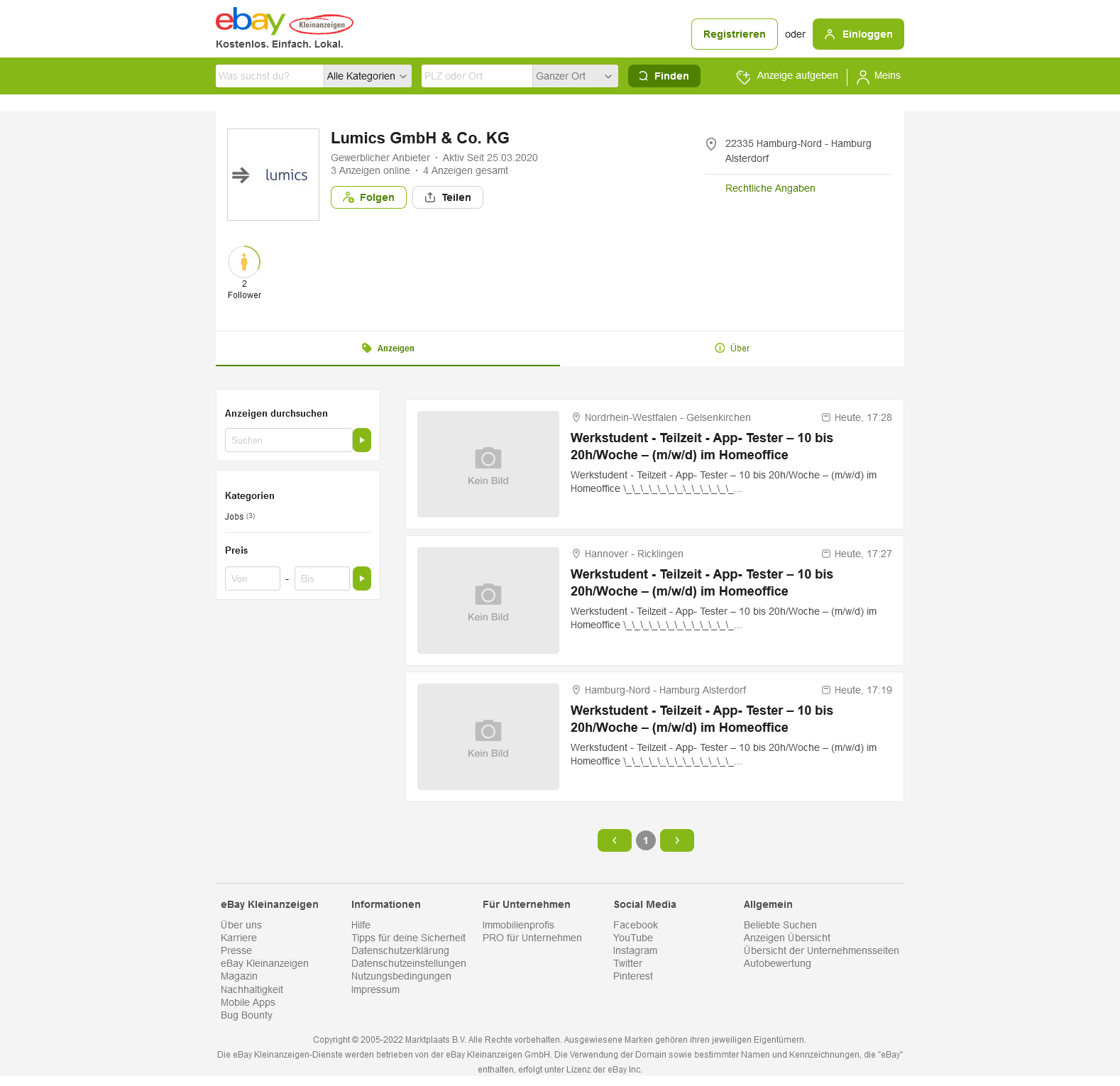Open the Kein Bild thumbnail for Gelsenkirchen listing
This screenshot has height=1086, width=1120.
pyautogui.click(x=488, y=464)
